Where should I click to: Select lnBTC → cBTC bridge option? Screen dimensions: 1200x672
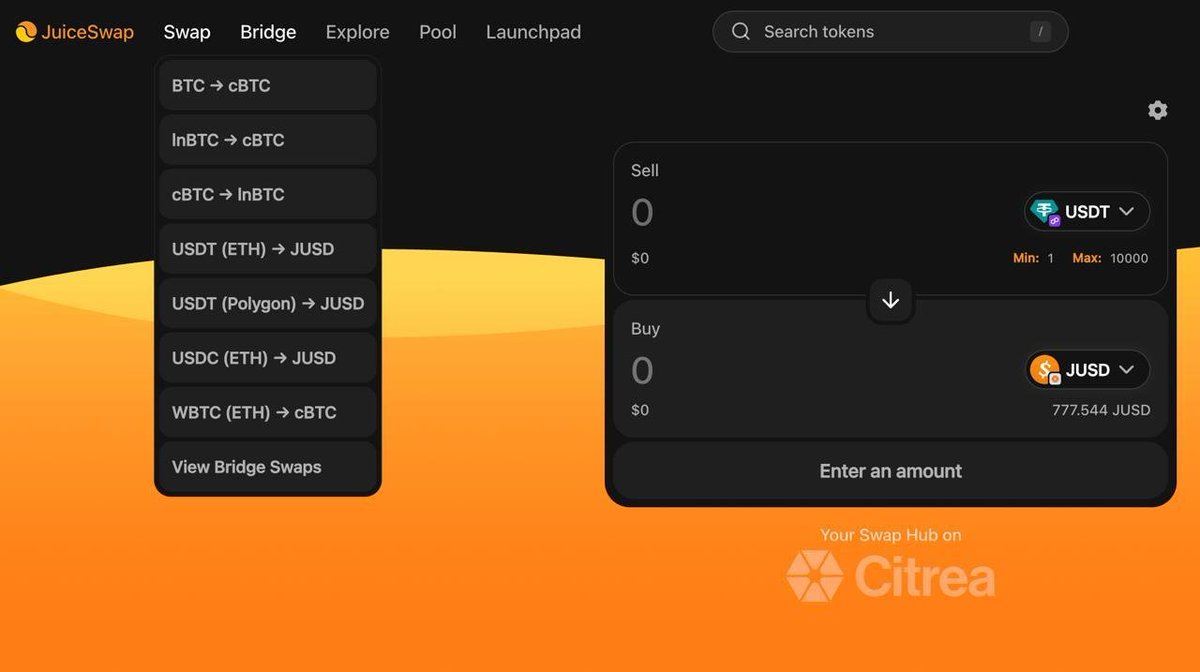[268, 140]
